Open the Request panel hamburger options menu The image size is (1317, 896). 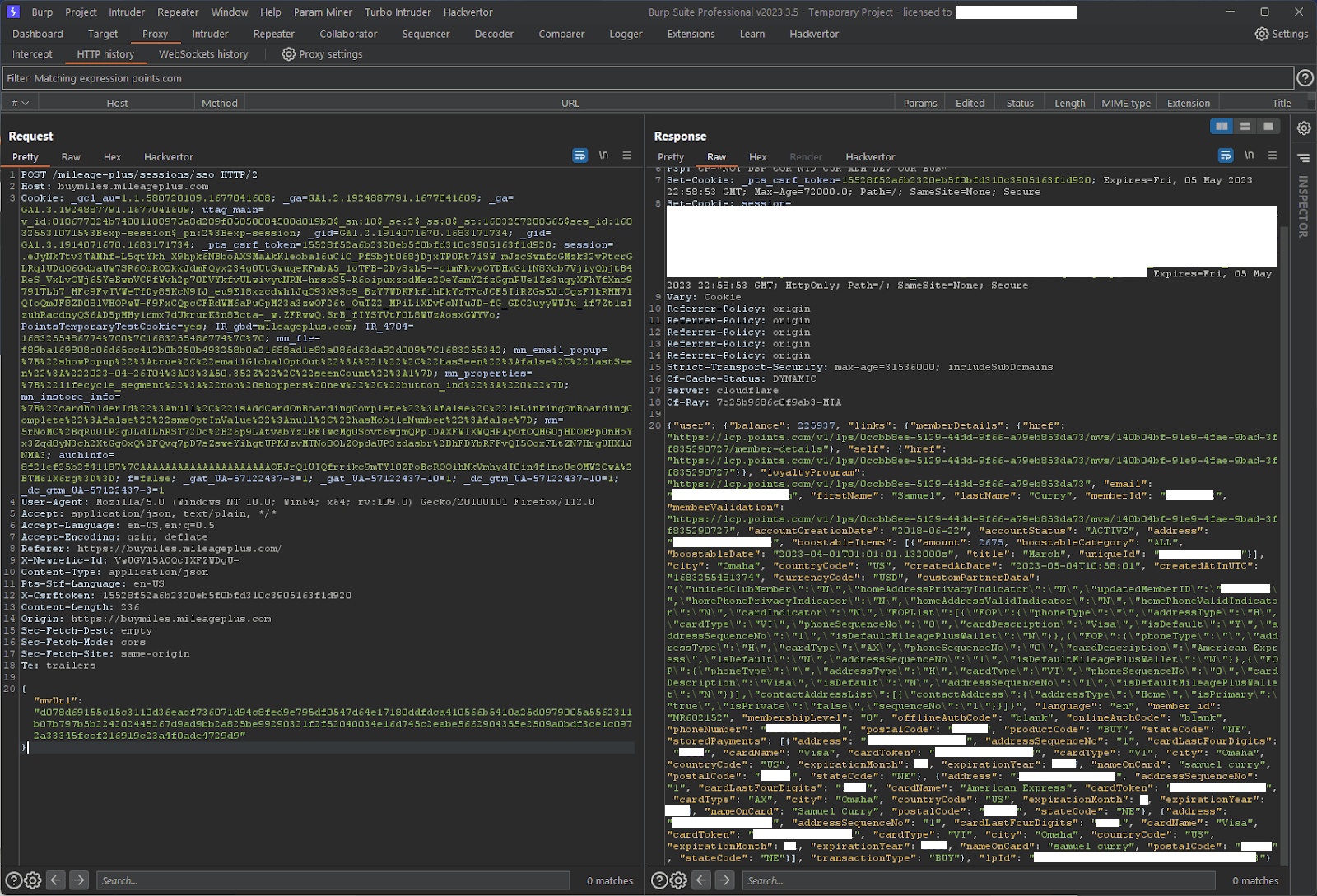(626, 156)
